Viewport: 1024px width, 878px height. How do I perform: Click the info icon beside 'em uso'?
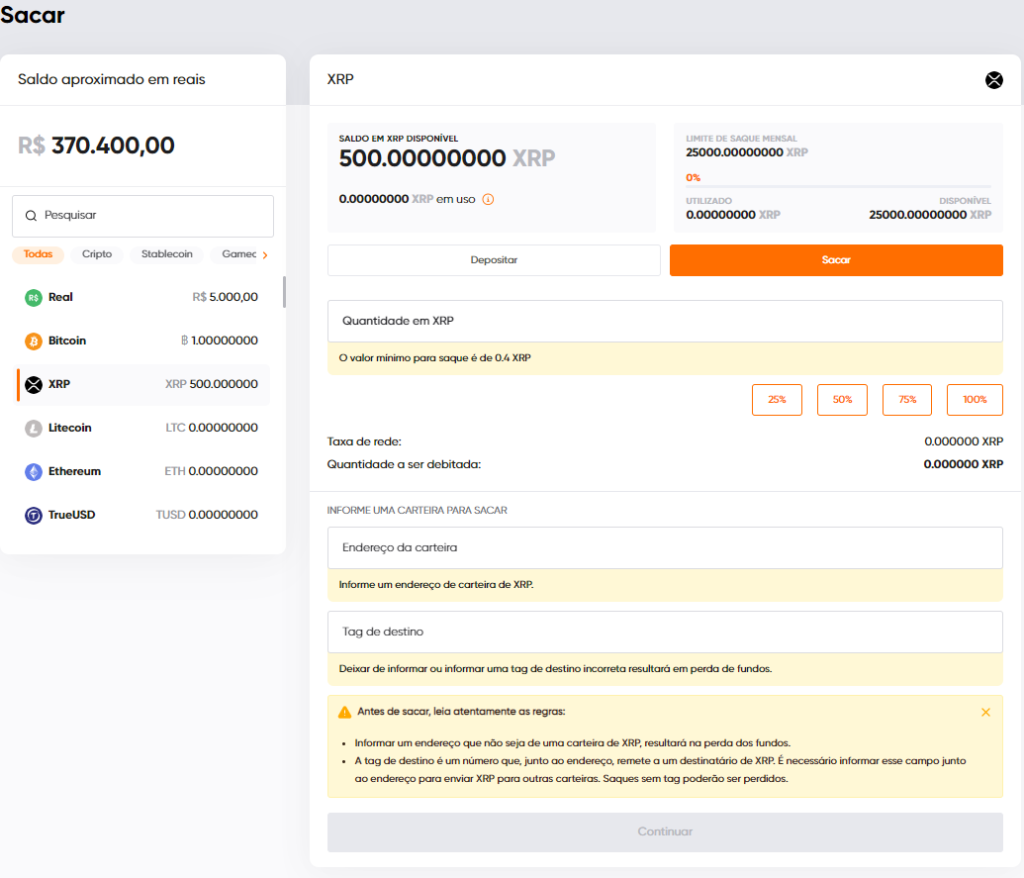[x=488, y=199]
